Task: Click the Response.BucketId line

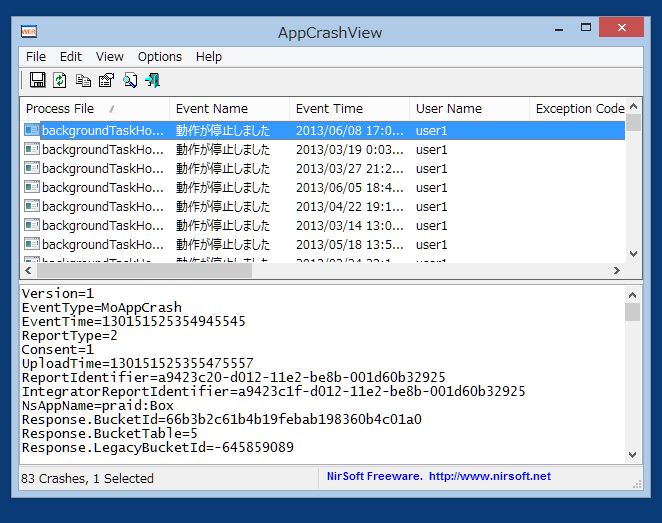Action: tap(222, 419)
